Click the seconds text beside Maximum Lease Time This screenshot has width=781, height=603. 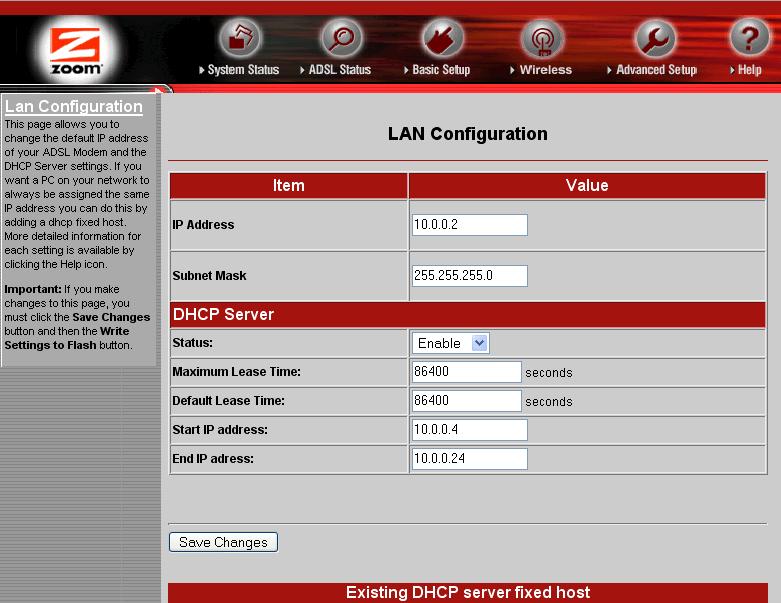(x=549, y=372)
